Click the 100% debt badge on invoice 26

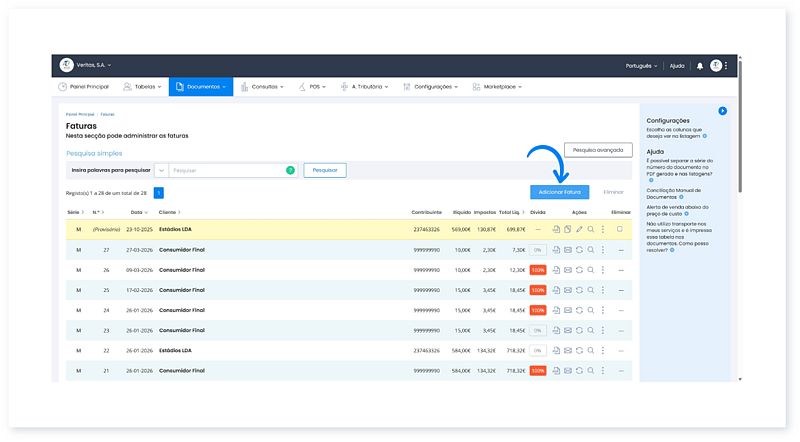coord(538,270)
